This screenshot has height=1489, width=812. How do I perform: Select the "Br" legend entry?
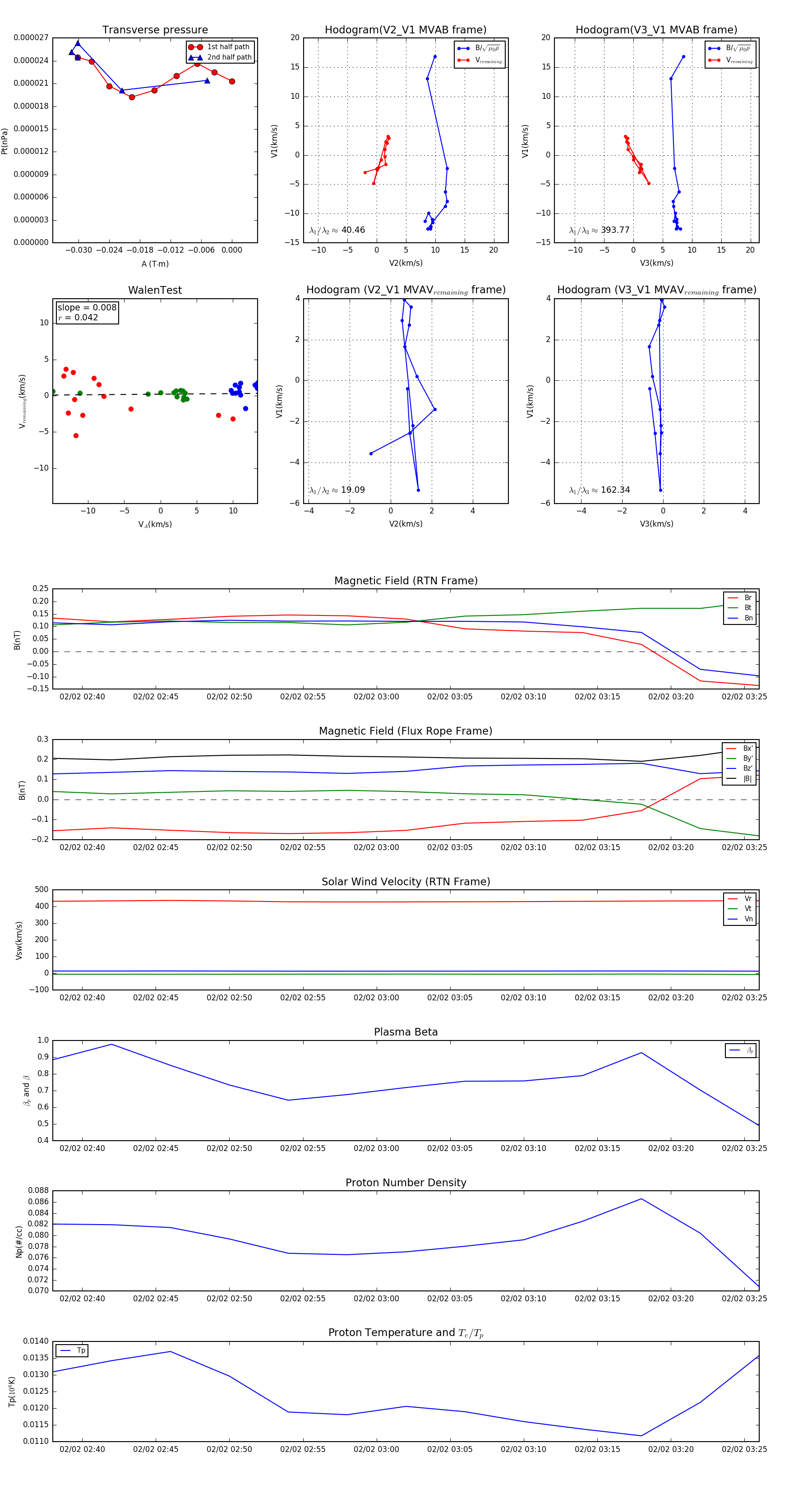(x=740, y=598)
